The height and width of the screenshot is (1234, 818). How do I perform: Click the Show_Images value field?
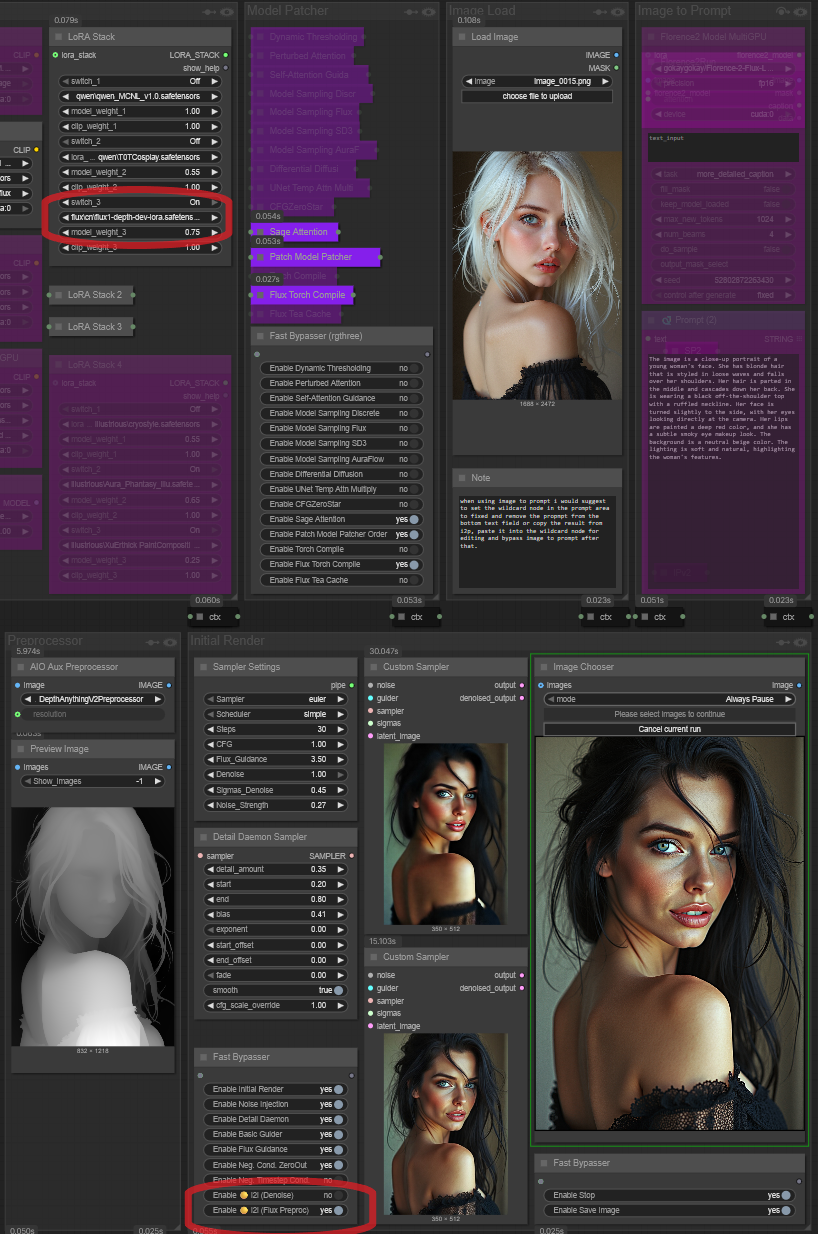coord(93,781)
